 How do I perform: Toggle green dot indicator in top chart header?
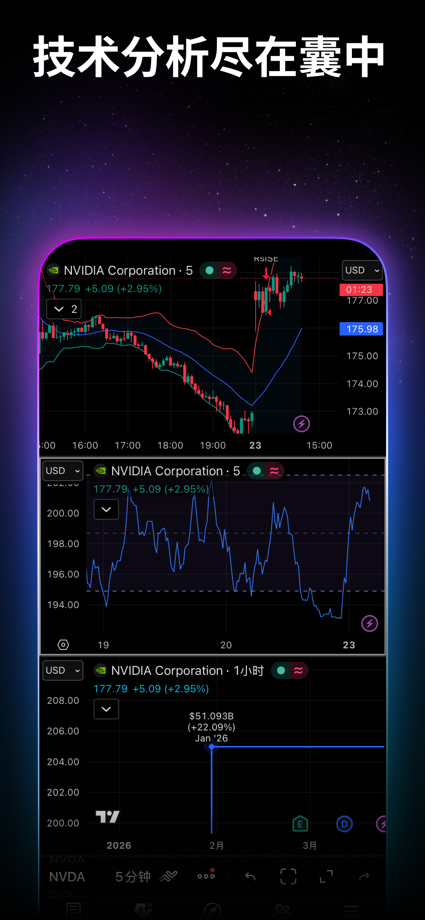coord(210,270)
